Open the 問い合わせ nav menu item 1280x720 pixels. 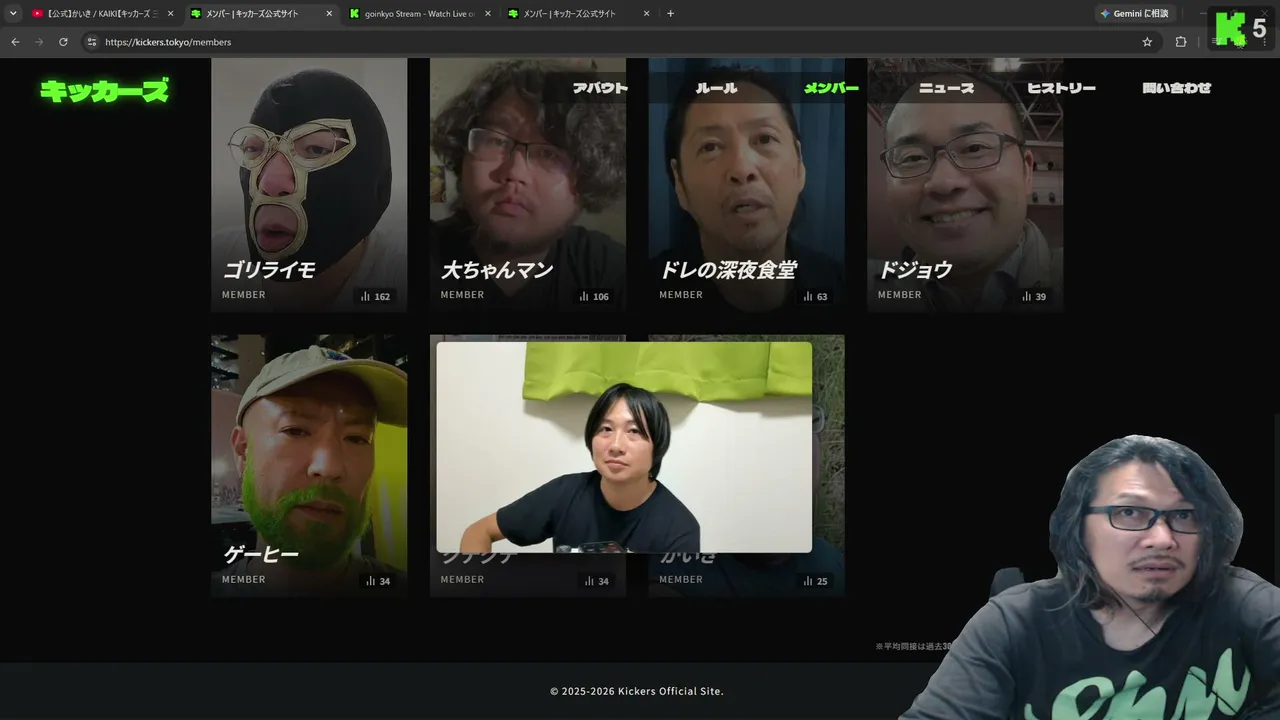(1177, 88)
